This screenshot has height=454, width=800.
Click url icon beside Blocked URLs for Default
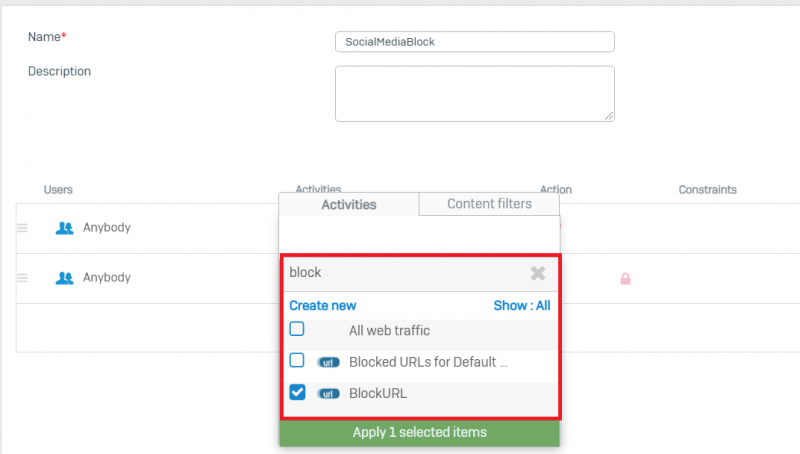328,362
